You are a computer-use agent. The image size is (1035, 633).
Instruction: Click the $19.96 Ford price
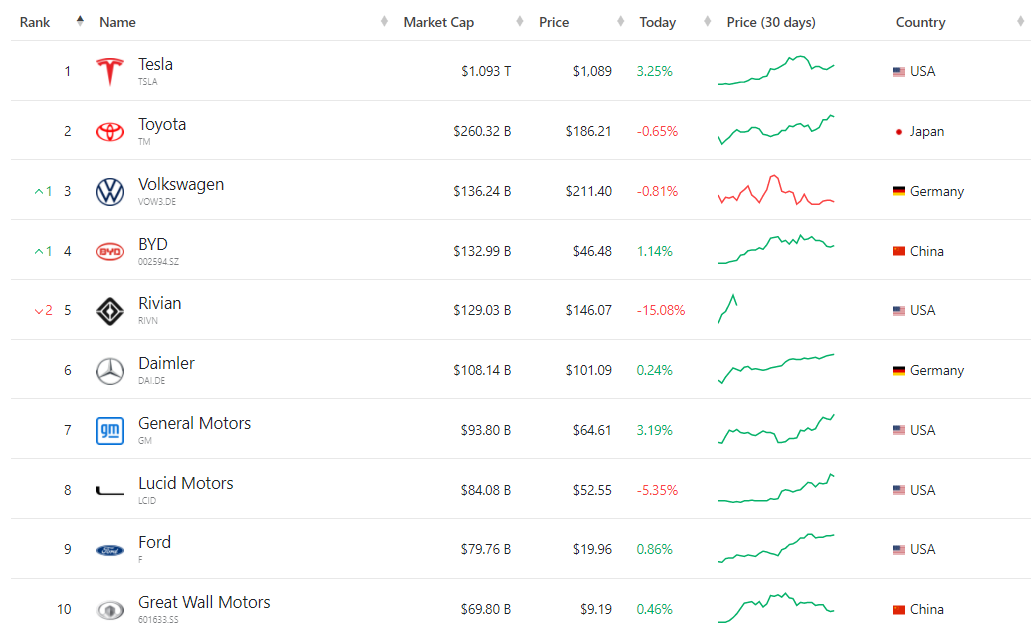tap(592, 549)
